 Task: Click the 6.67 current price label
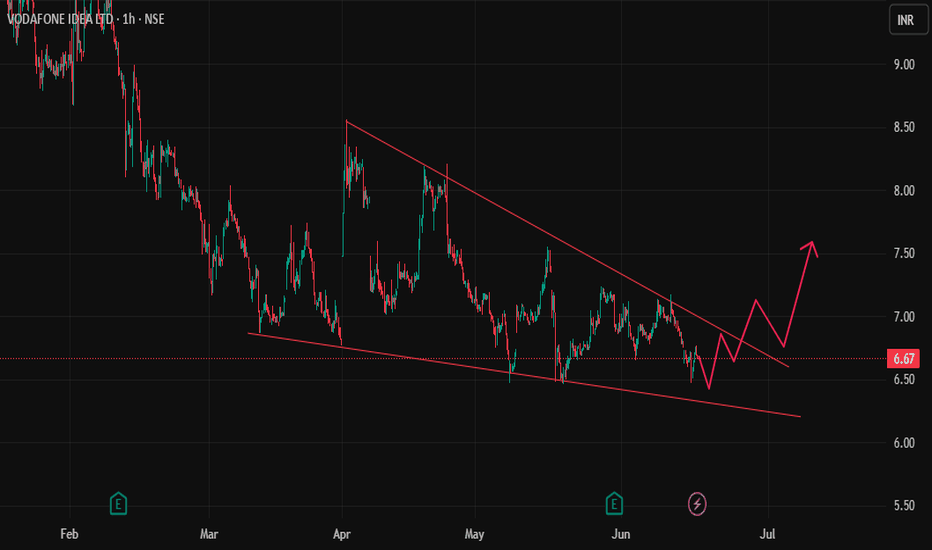(x=903, y=359)
